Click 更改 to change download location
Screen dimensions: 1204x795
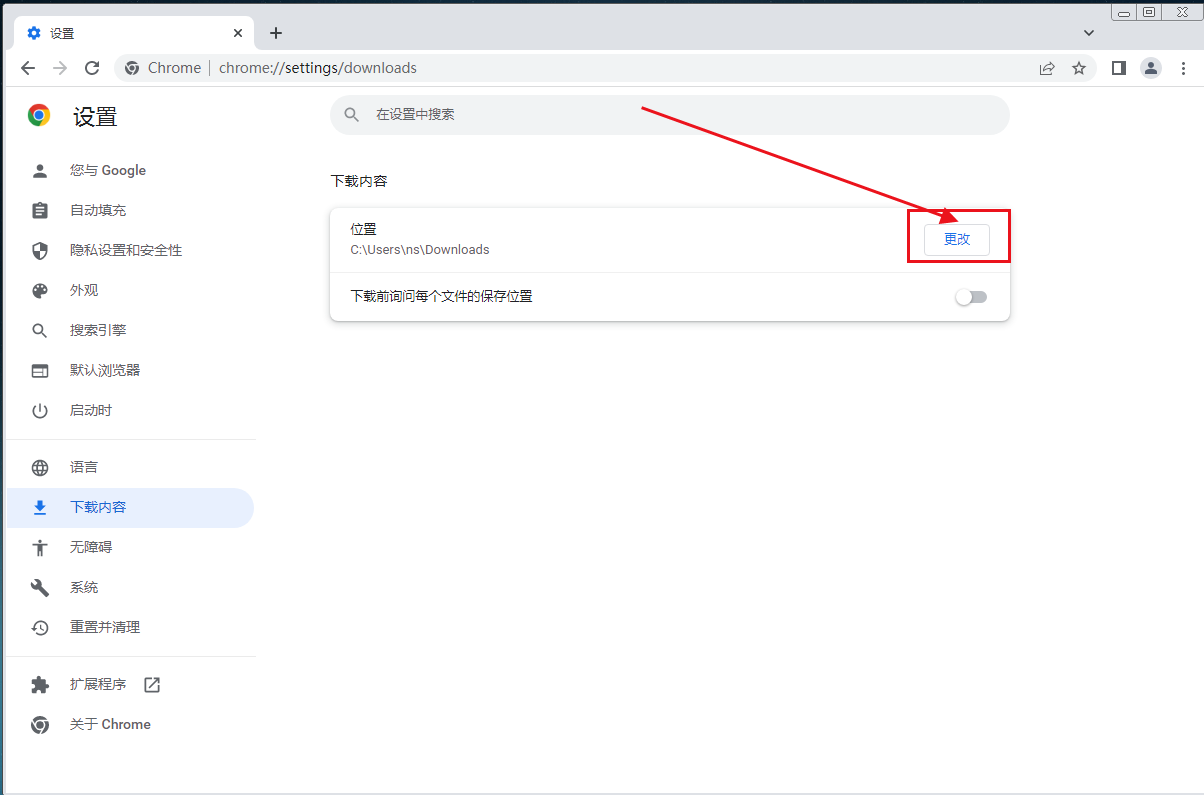tap(957, 239)
